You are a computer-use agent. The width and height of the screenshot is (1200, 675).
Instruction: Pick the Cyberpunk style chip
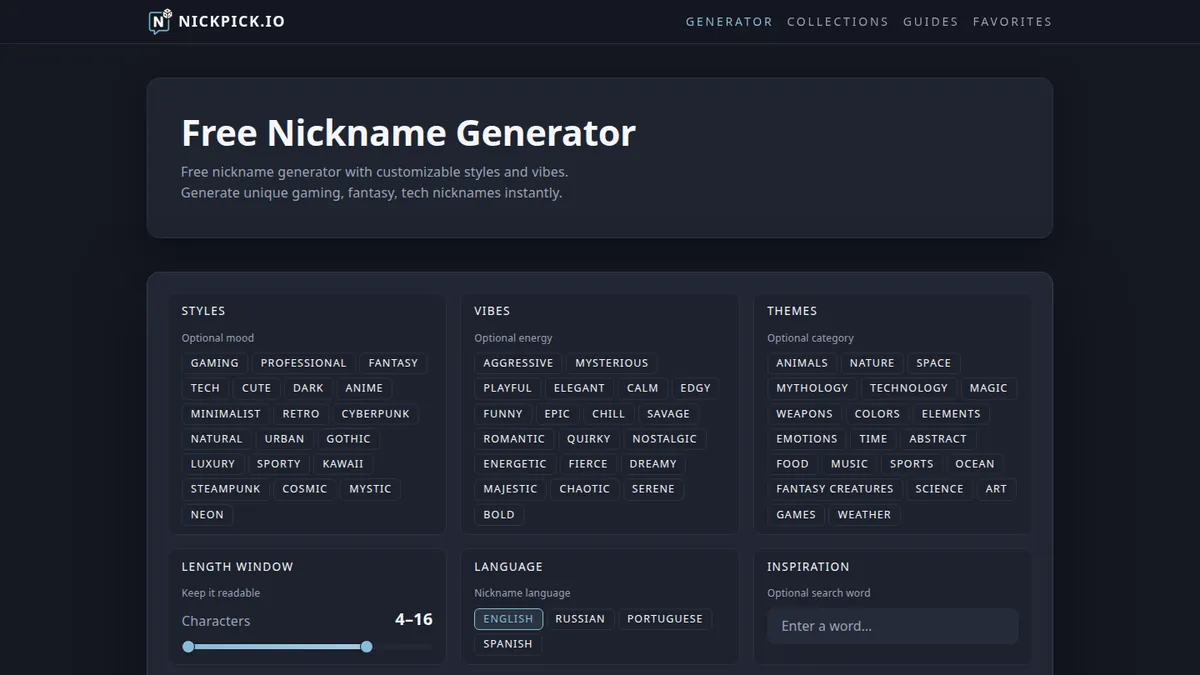(375, 414)
